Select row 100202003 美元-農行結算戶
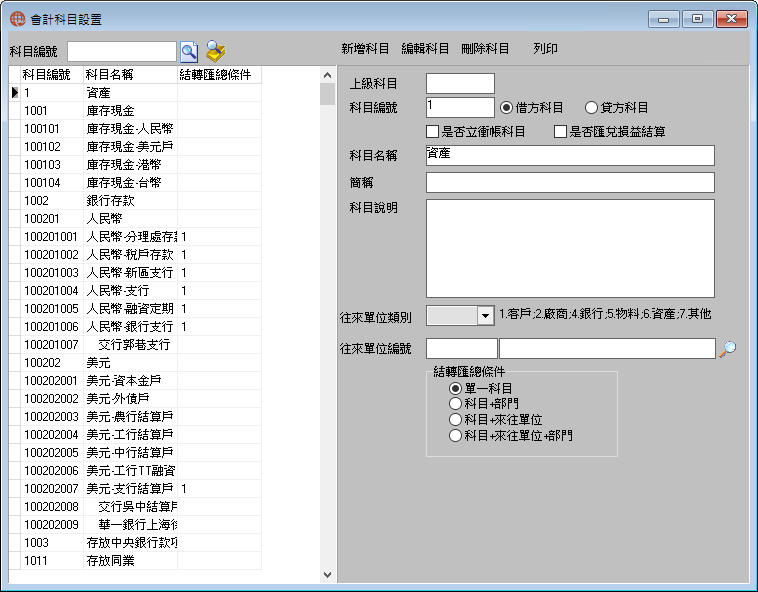The image size is (758, 592). pyautogui.click(x=135, y=417)
